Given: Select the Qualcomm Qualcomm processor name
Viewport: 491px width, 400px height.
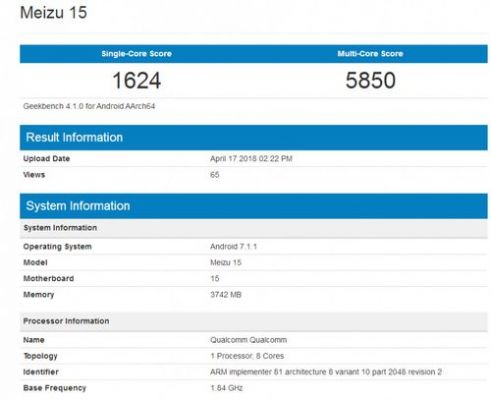Looking at the screenshot, I should pyautogui.click(x=248, y=340).
